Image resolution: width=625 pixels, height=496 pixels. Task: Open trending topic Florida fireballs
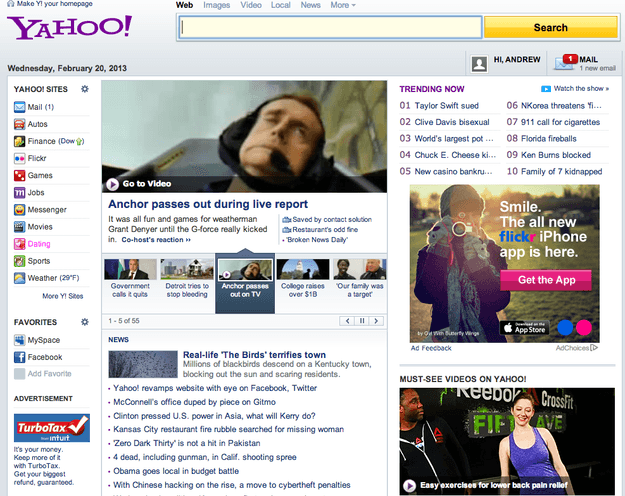(548, 139)
